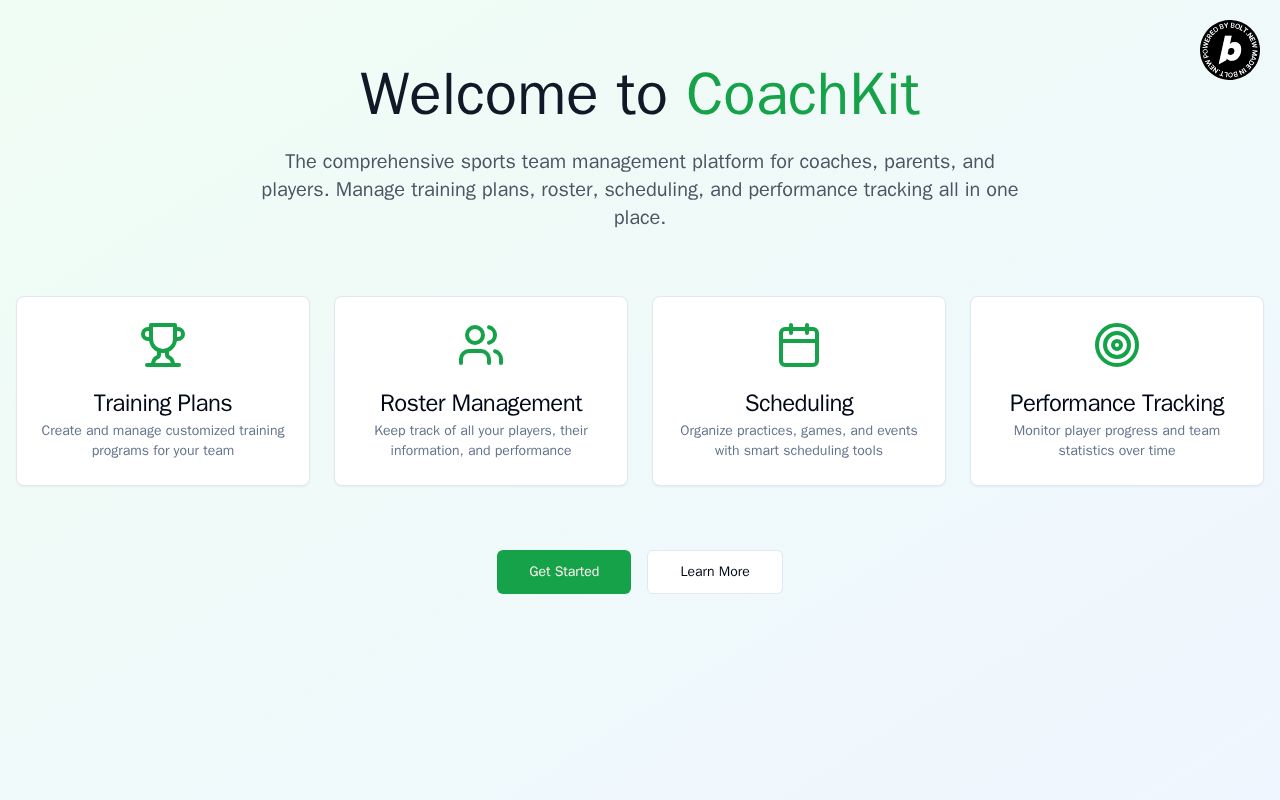Click the Get Started button

[x=564, y=572]
